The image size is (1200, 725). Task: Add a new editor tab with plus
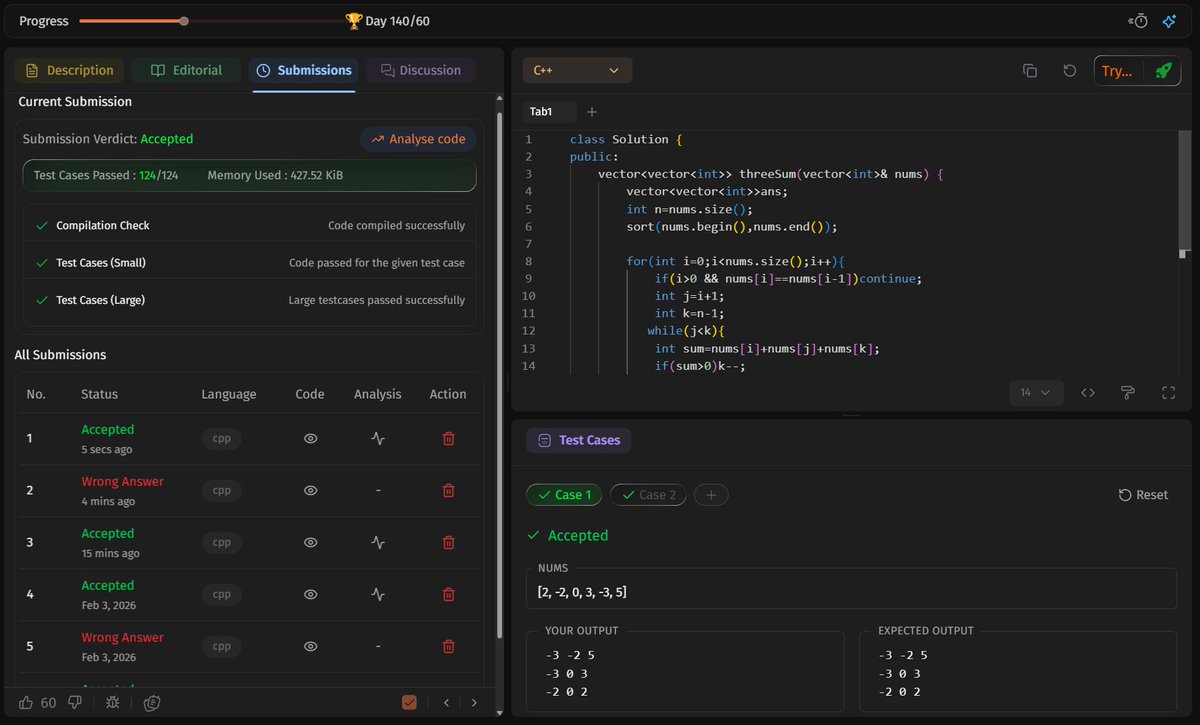(592, 112)
